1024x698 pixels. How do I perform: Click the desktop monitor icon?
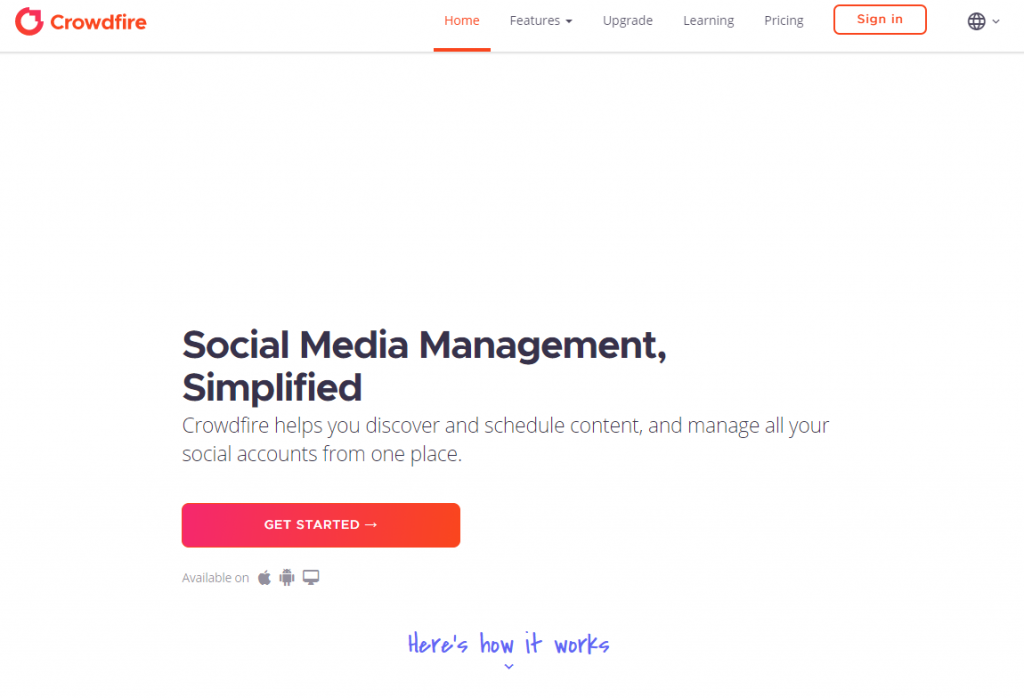click(311, 577)
